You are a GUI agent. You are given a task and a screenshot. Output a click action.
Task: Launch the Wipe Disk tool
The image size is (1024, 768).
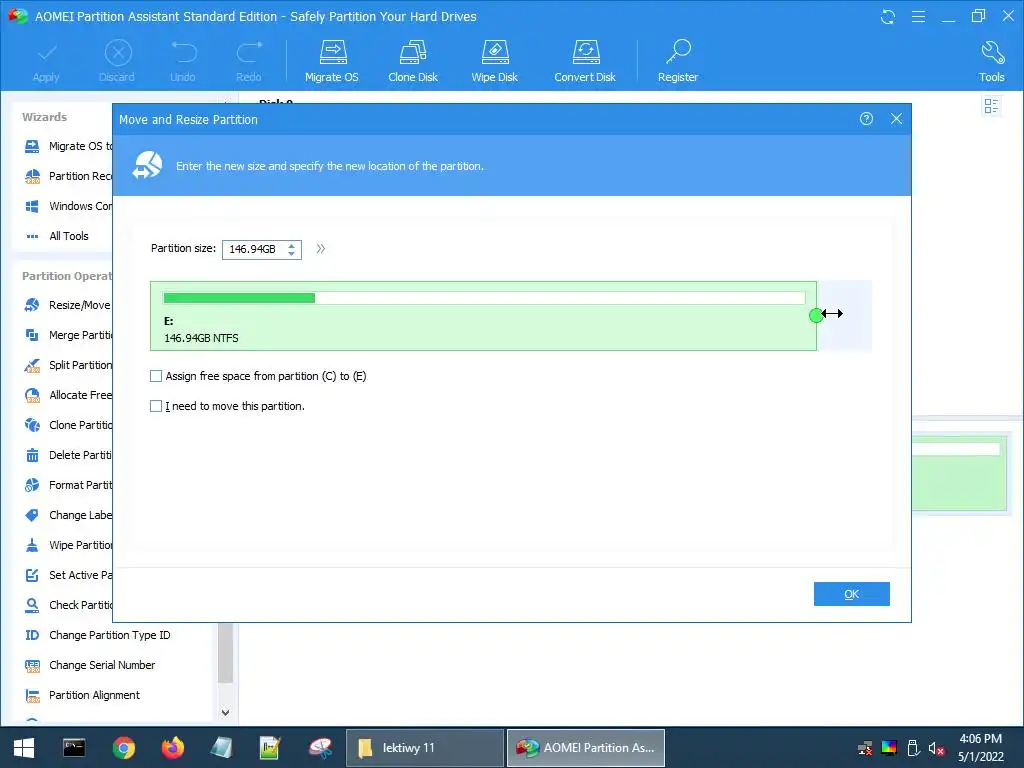point(494,61)
